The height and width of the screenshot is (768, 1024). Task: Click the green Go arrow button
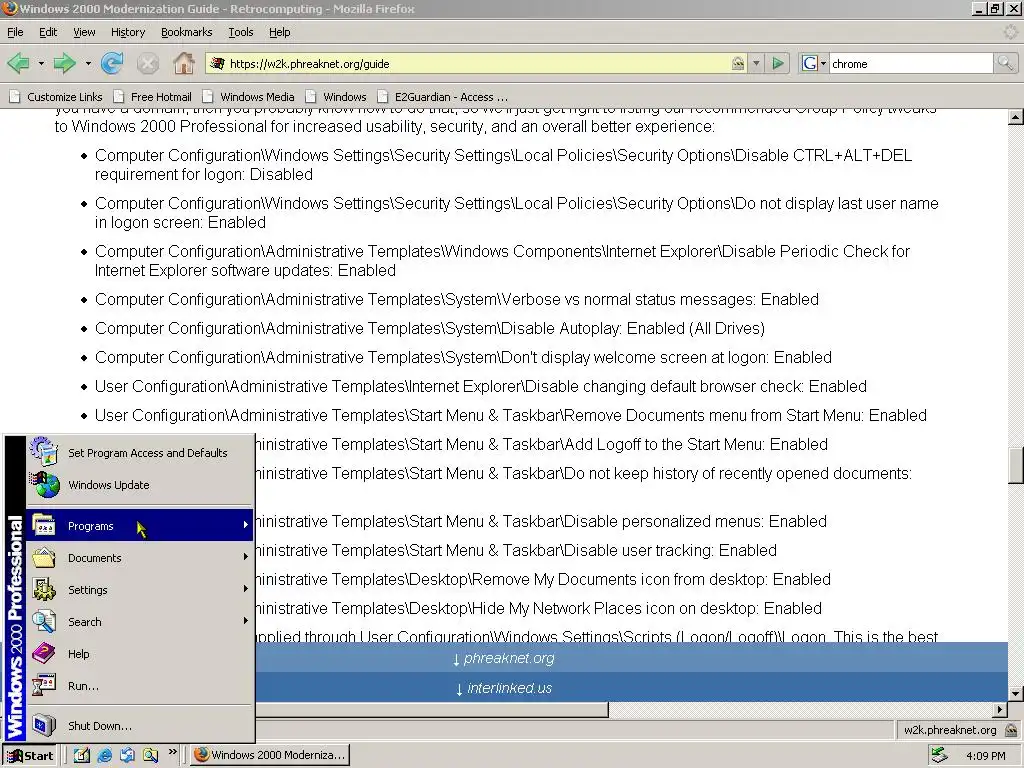(778, 63)
